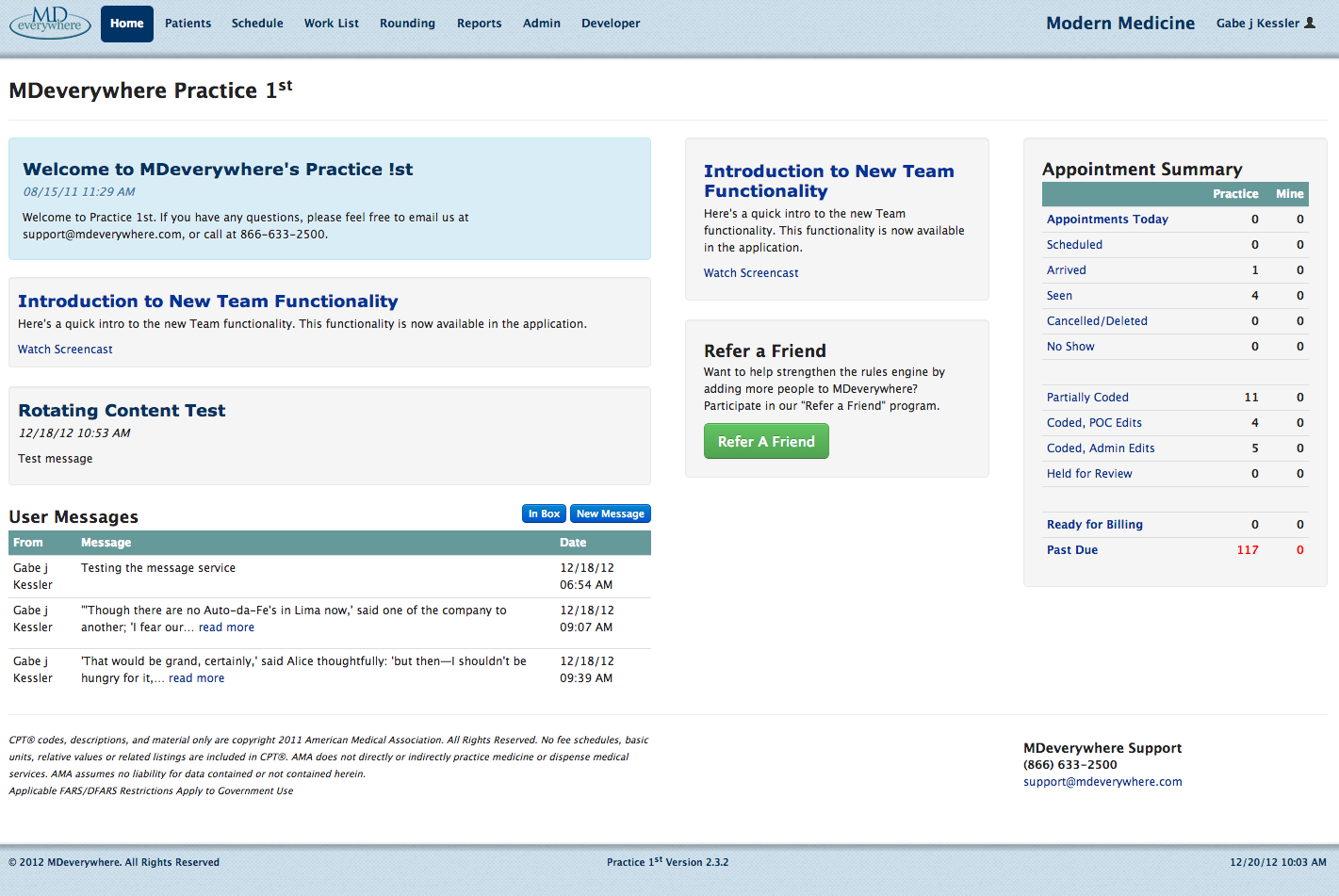This screenshot has height=896, width=1339.
Task: Select the Testing the message service row
Action: pyautogui.click(x=330, y=577)
